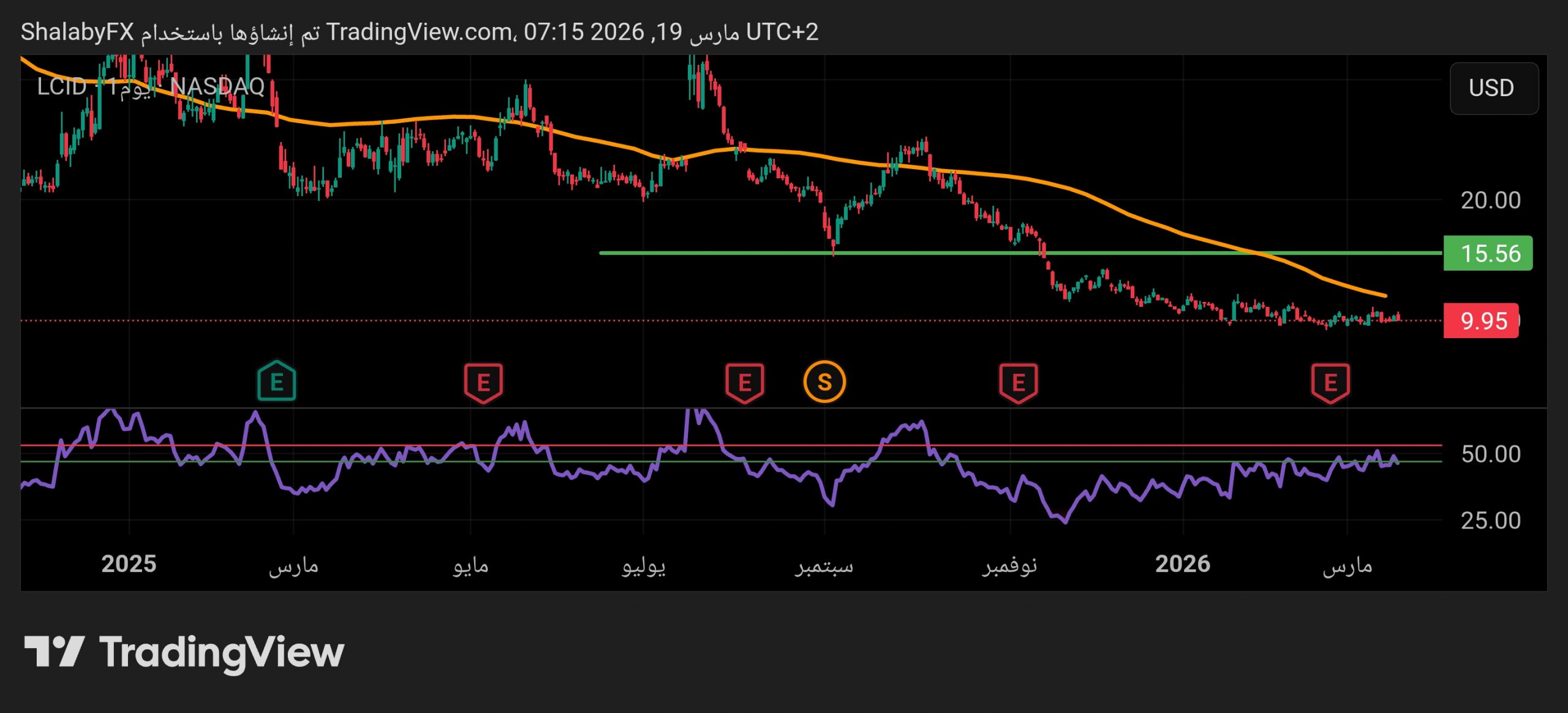Click the green earnings E marker
The height and width of the screenshot is (713, 1568).
(x=276, y=382)
